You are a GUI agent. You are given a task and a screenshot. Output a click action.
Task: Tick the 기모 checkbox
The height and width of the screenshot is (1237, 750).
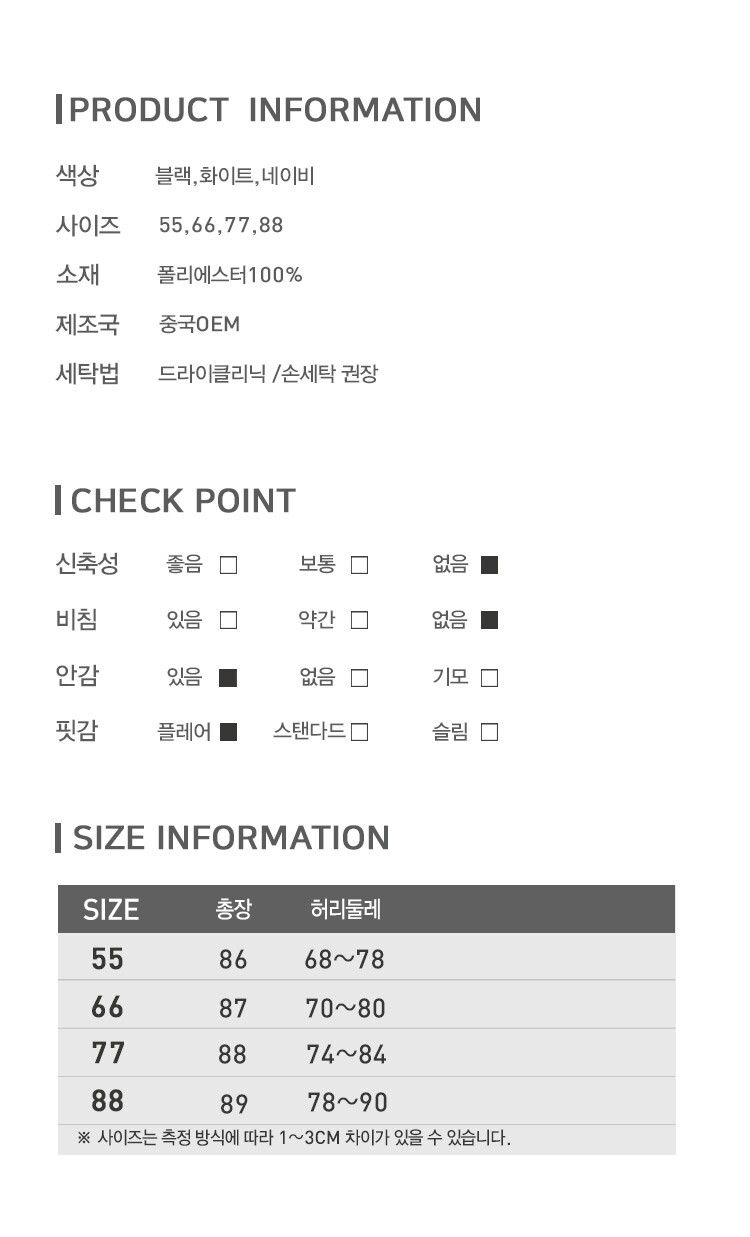pyautogui.click(x=489, y=678)
